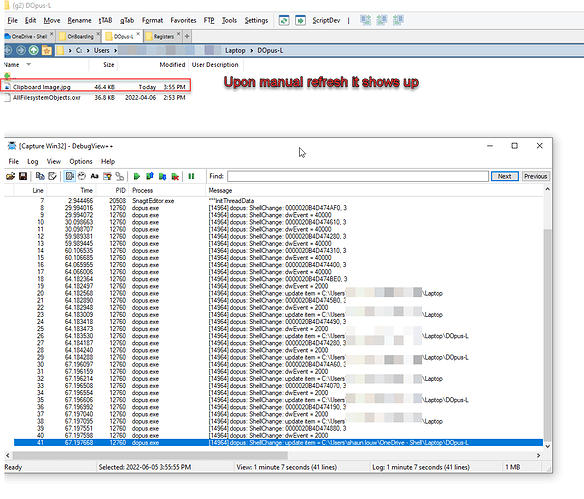
Task: Click the DebugView copy icon
Action: [x=39, y=176]
